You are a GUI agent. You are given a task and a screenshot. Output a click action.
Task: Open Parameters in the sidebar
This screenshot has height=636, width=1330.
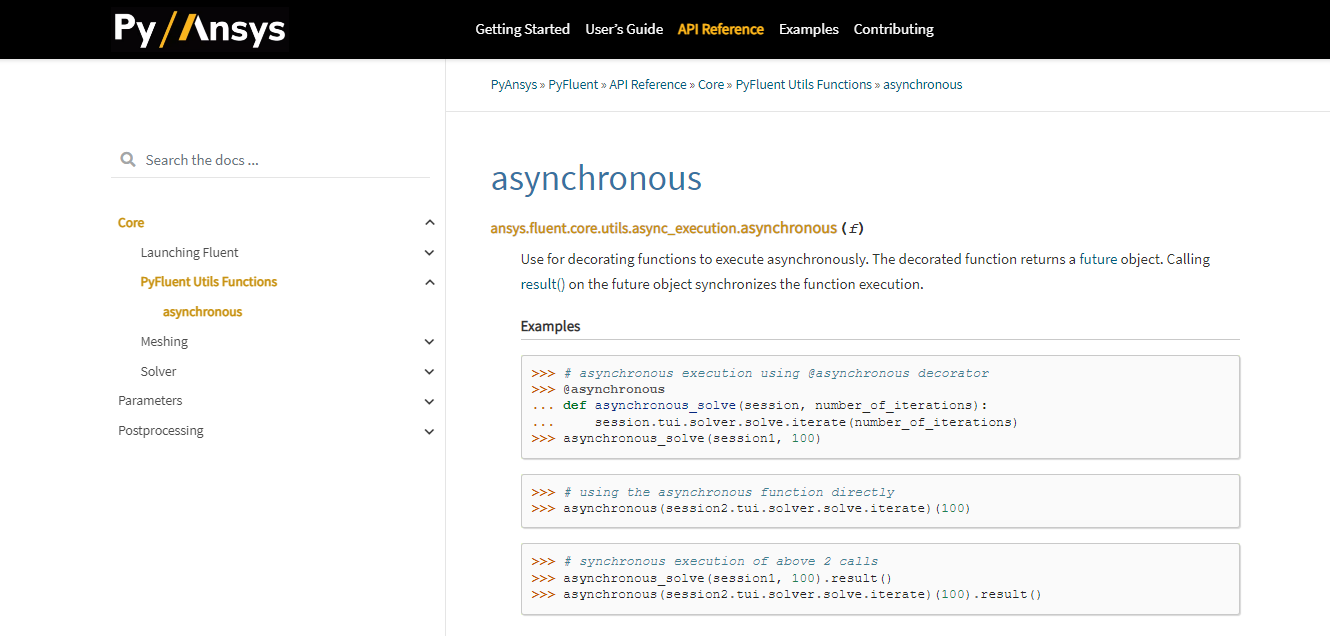pyautogui.click(x=150, y=401)
